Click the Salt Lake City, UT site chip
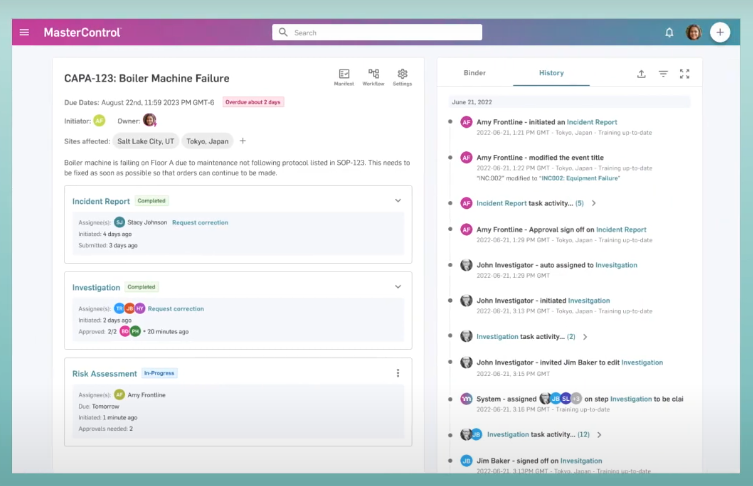The image size is (753, 486). [x=146, y=141]
